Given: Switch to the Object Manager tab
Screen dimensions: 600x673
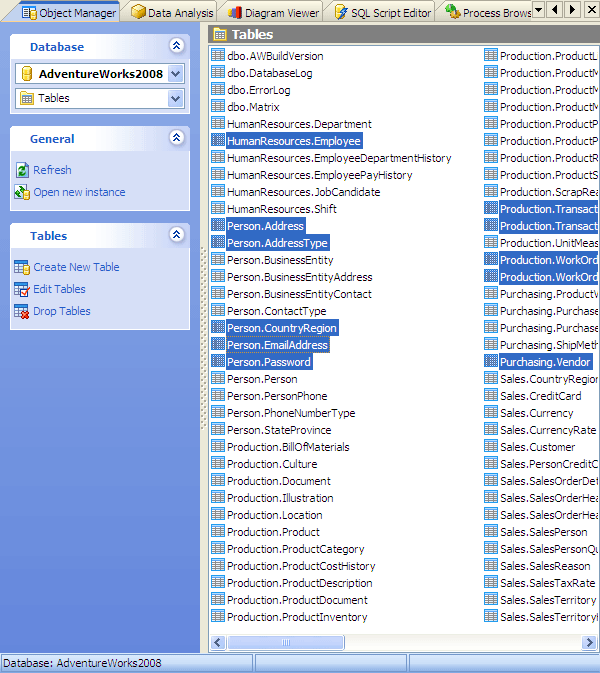Looking at the screenshot, I should coord(70,13).
